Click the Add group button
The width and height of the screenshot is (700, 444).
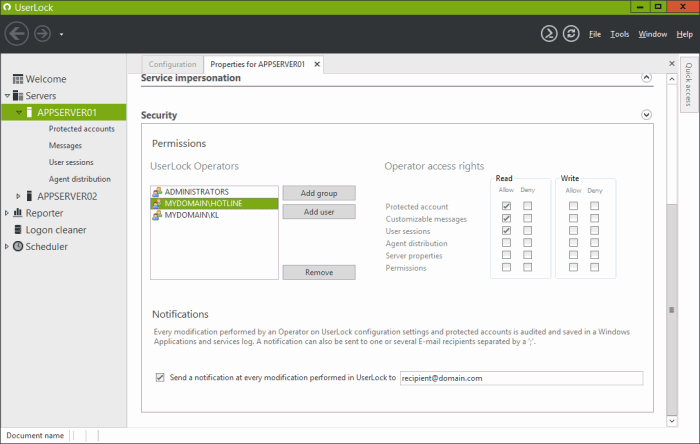[x=319, y=193]
